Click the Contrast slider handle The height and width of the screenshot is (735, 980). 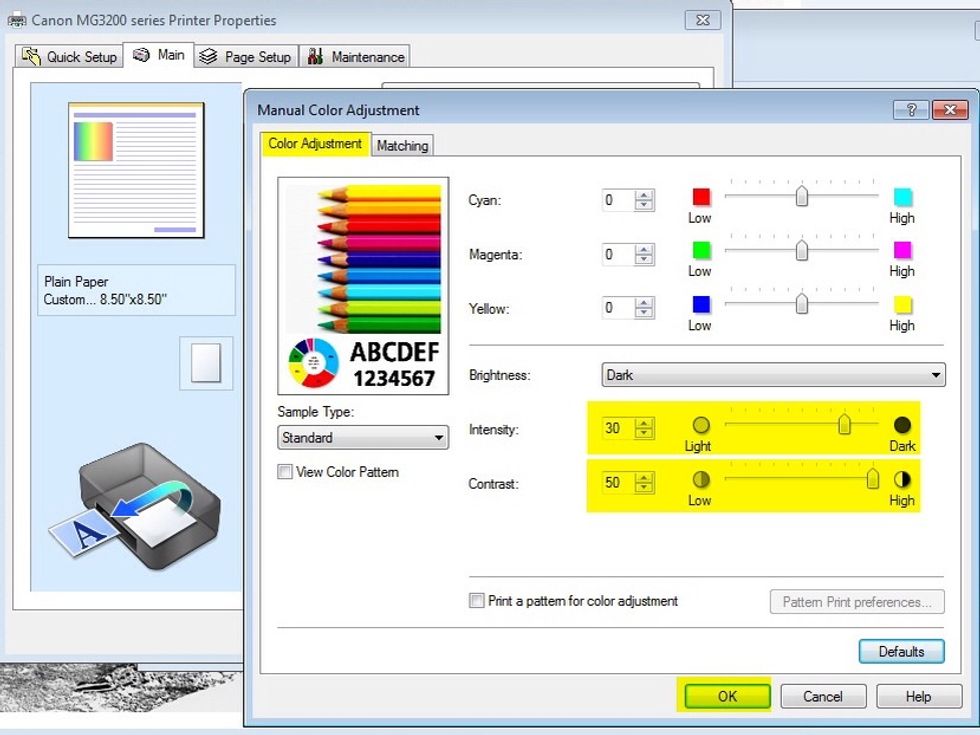tap(873, 480)
